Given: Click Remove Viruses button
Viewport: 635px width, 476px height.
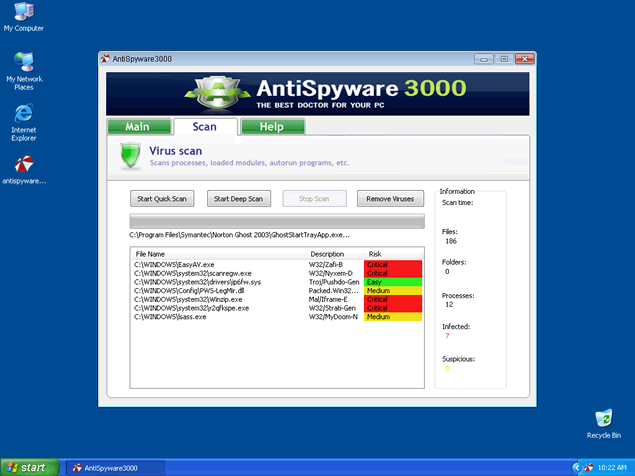Looking at the screenshot, I should (390, 199).
